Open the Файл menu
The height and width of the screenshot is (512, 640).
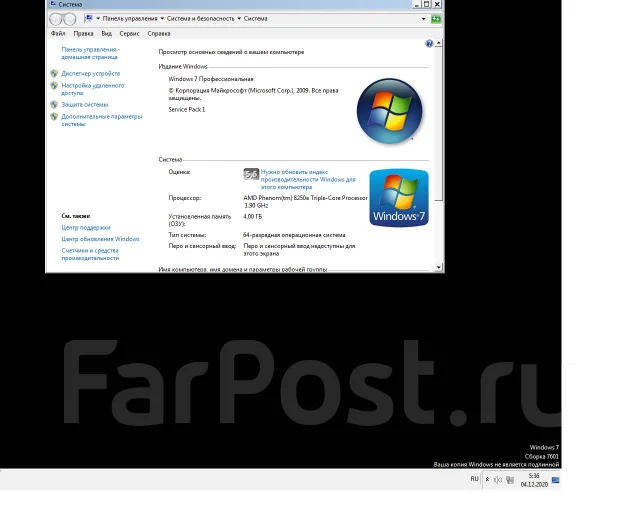click(58, 33)
